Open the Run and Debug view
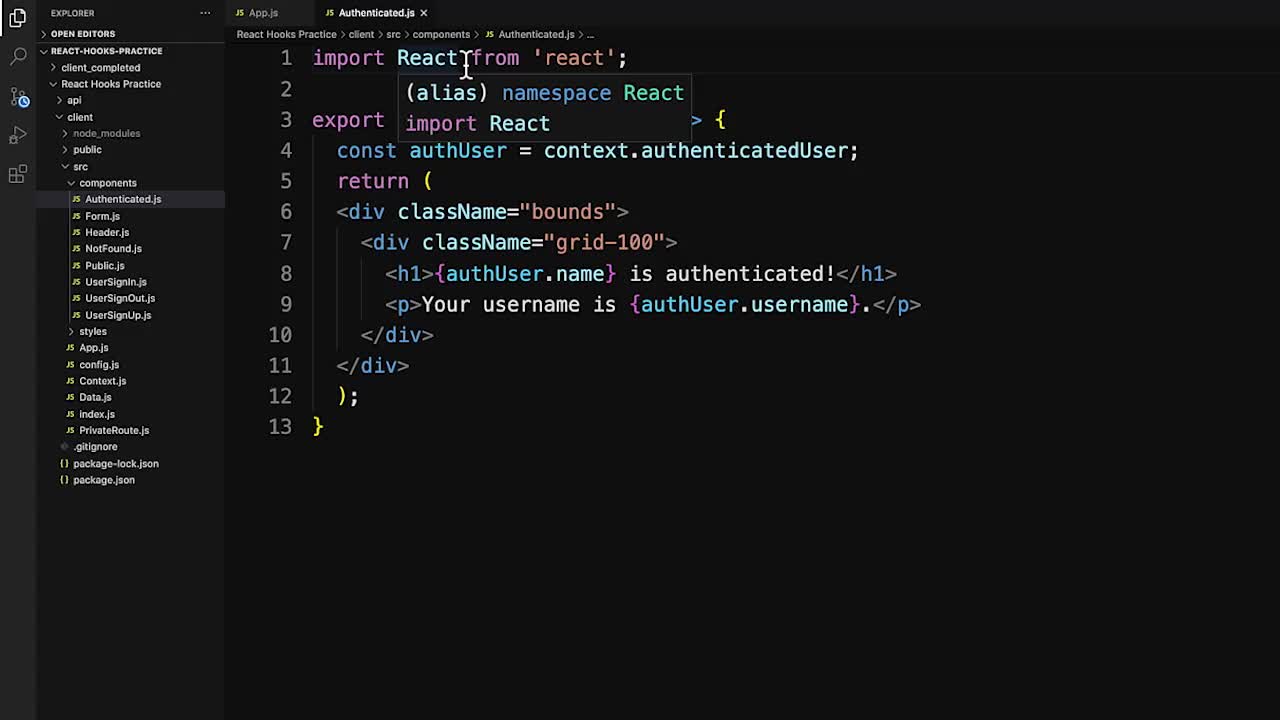This screenshot has height=720, width=1280. point(18,136)
